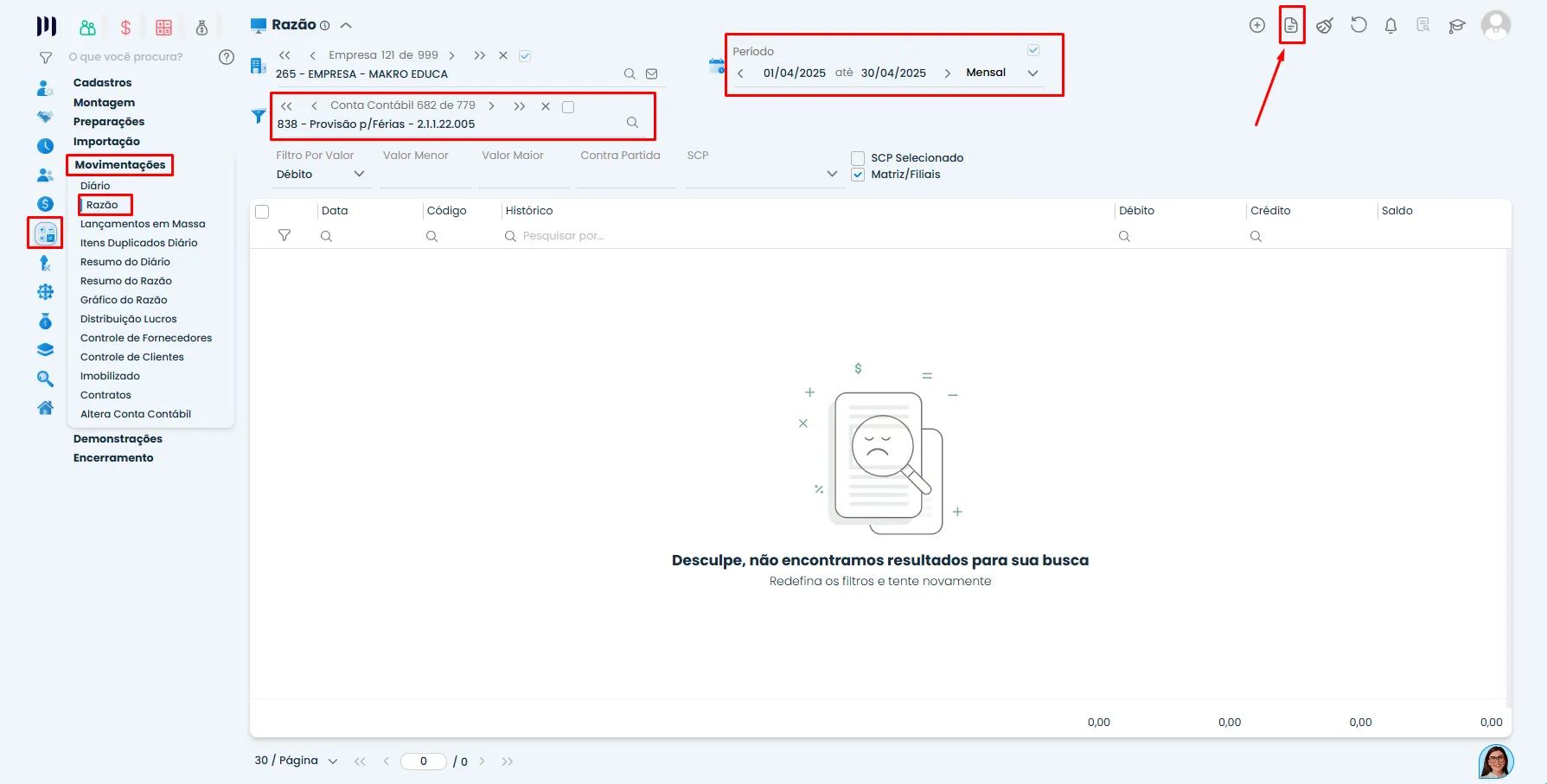Click the graduation cap training icon

pos(1457,25)
